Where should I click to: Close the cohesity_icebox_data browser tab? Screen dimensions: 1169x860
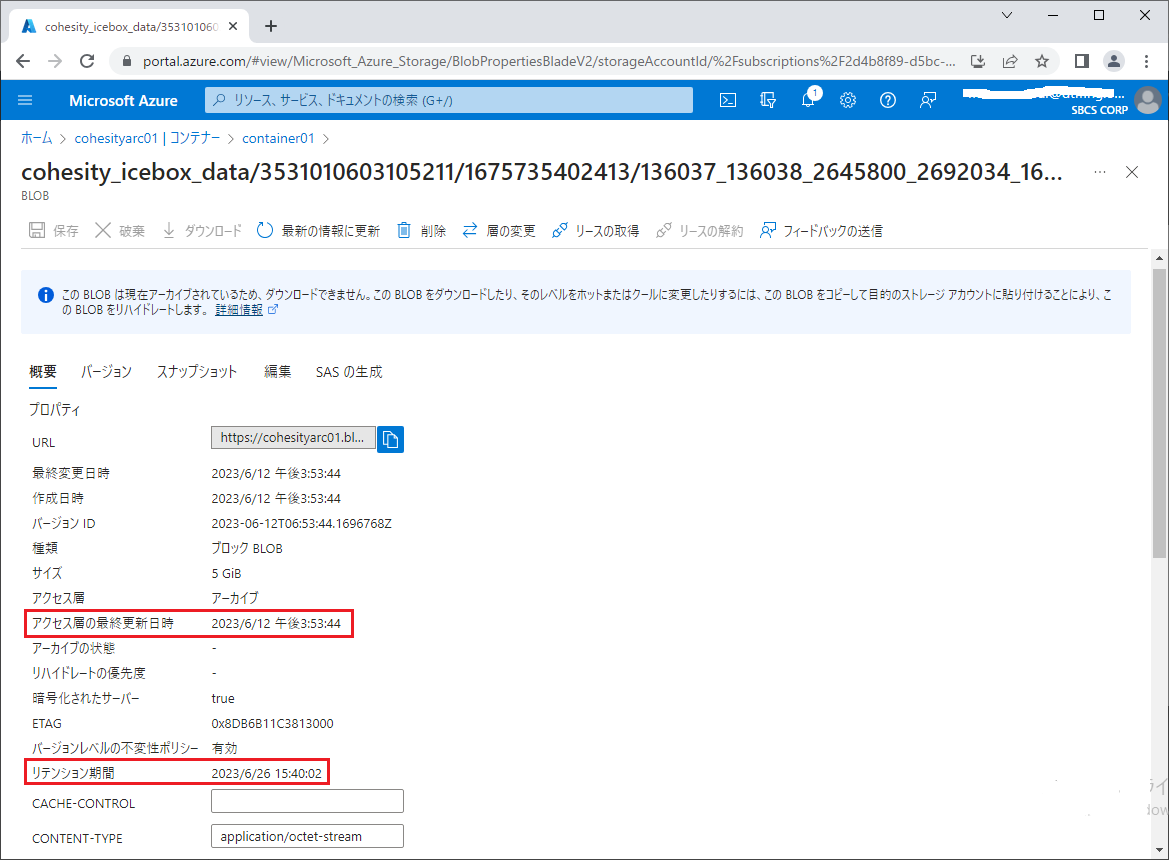pos(233,26)
